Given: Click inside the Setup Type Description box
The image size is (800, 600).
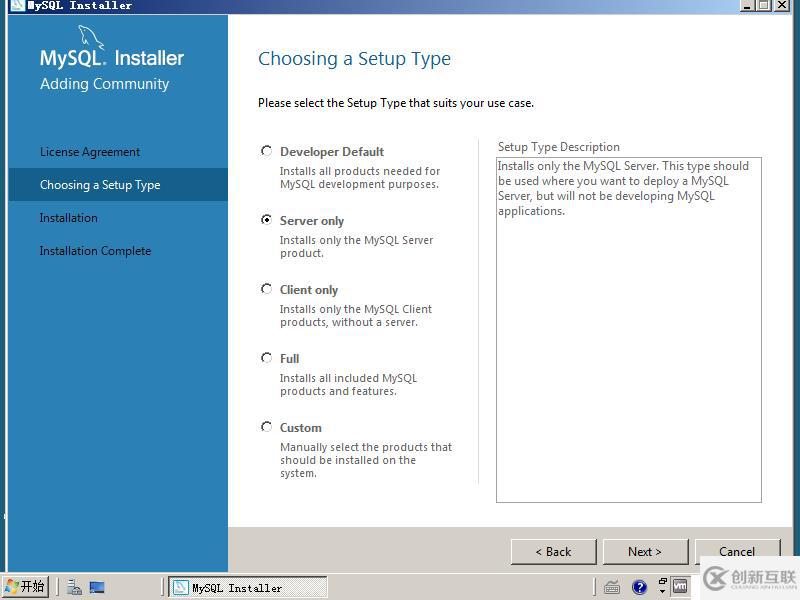Looking at the screenshot, I should 629,330.
